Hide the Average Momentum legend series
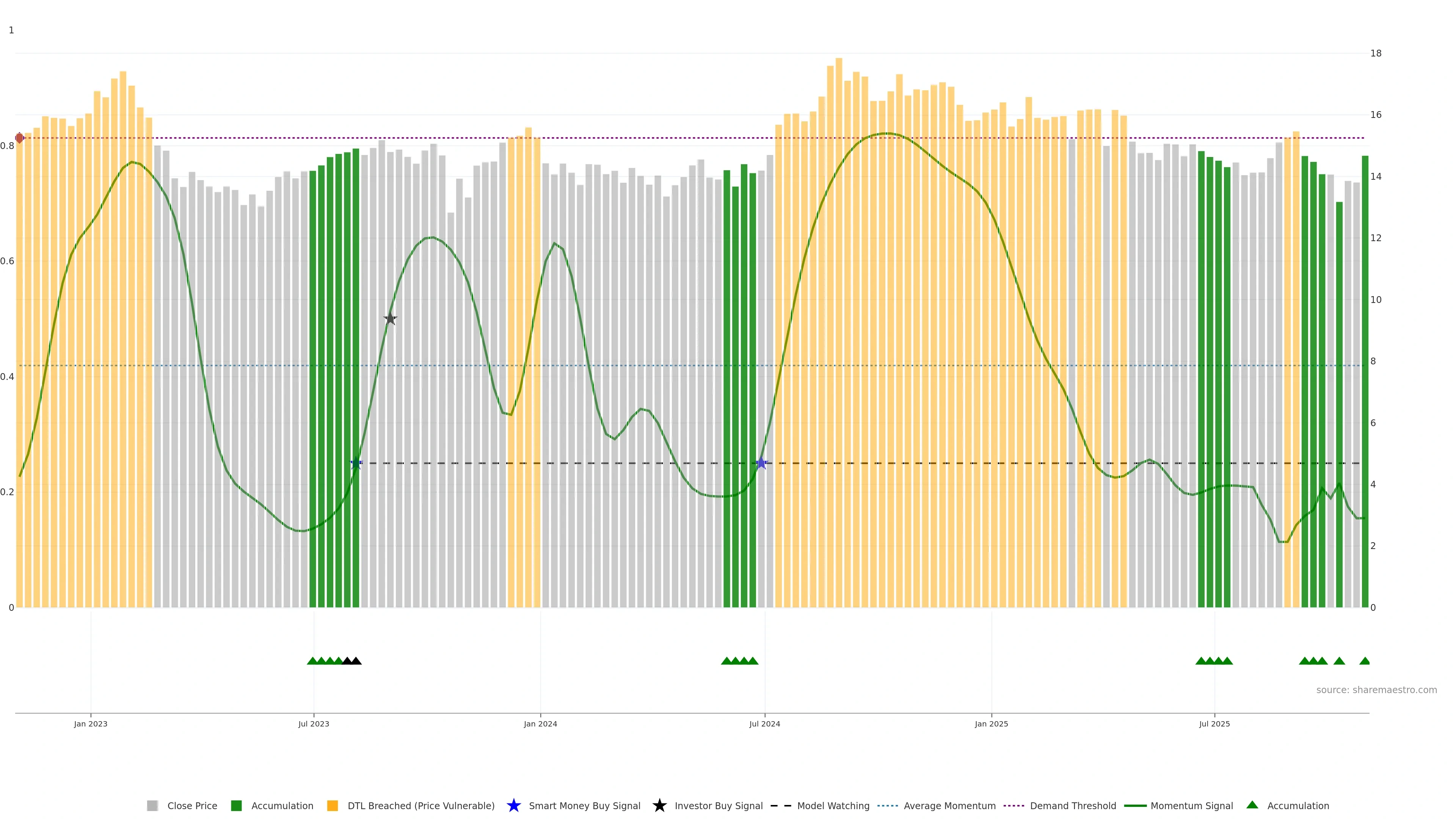Image resolution: width=1456 pixels, height=819 pixels. (949, 806)
